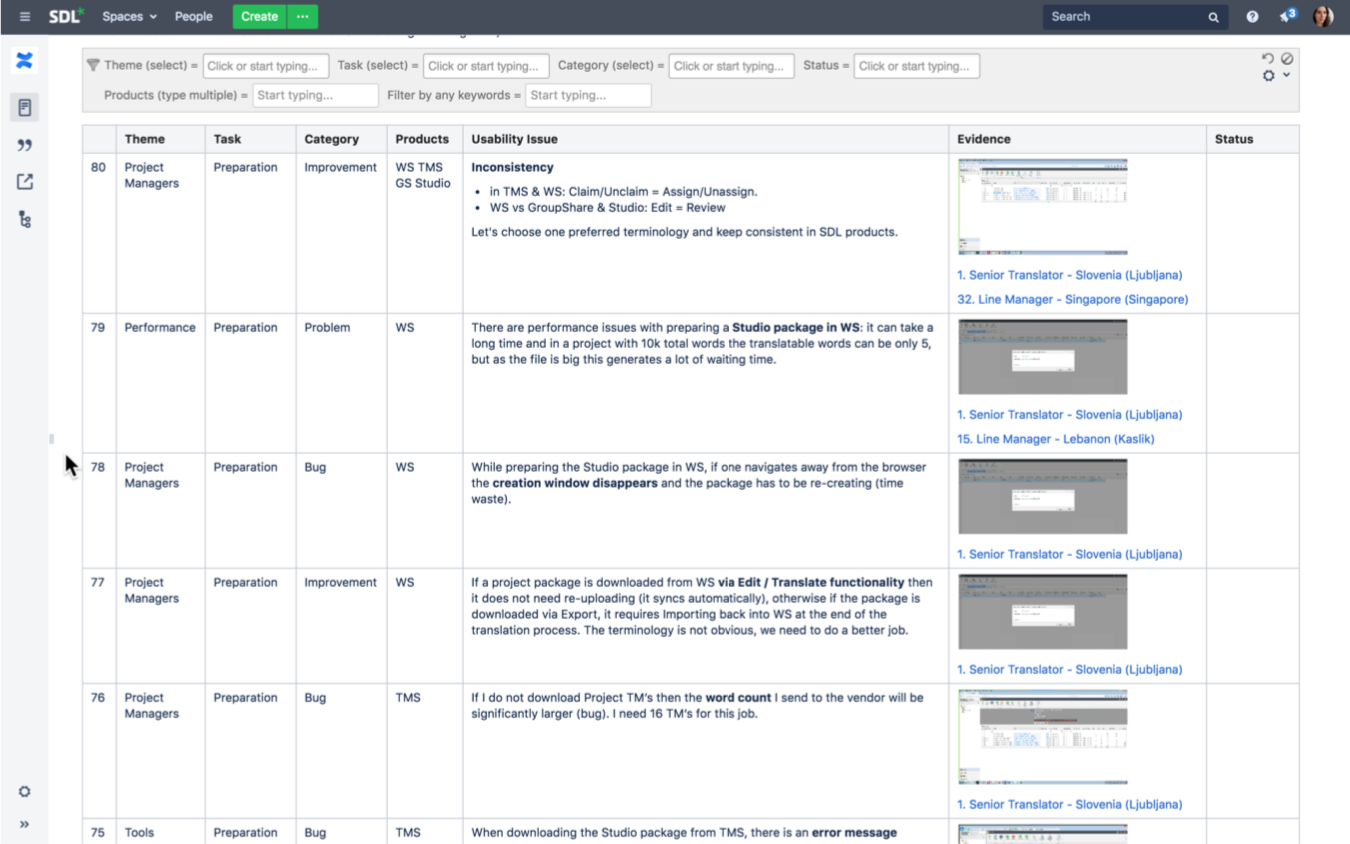Open evidence thumbnail in row 80

coord(1042,207)
